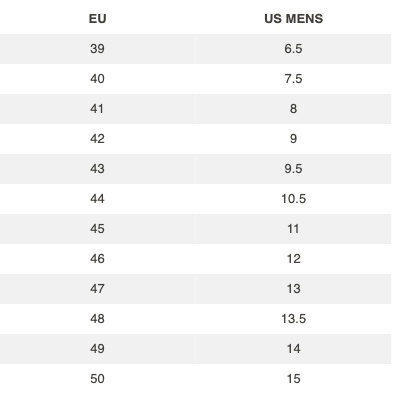393x394 pixels.
Task: Select US mens size 6.5 cell
Action: pos(293,49)
